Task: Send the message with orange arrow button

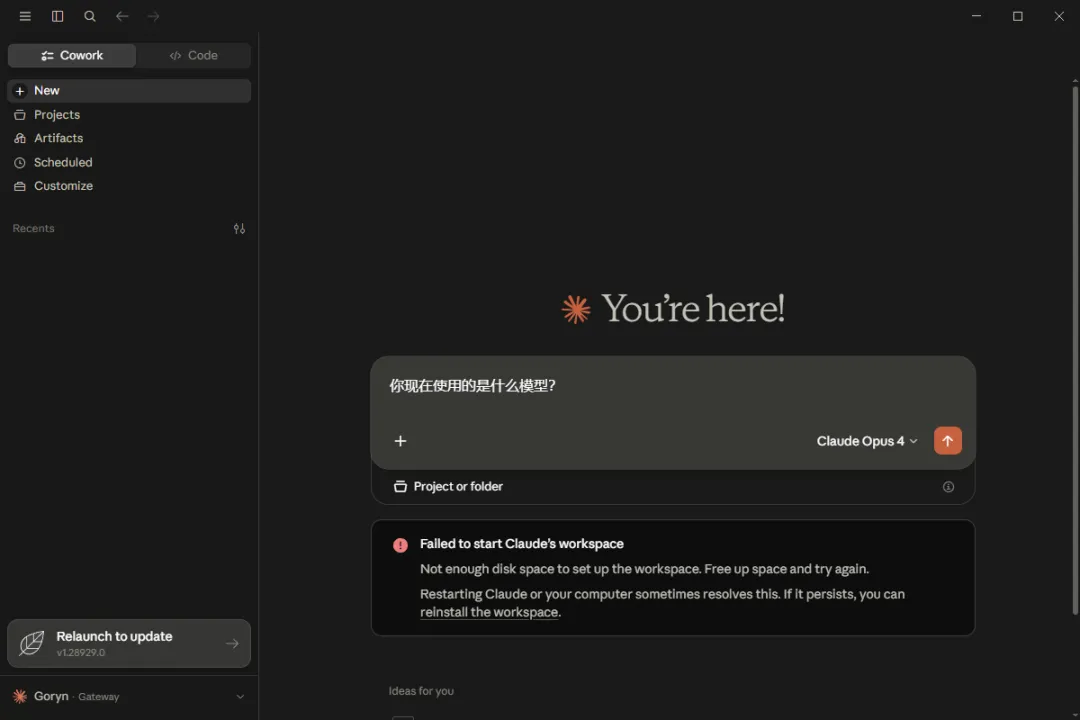Action: click(x=947, y=440)
